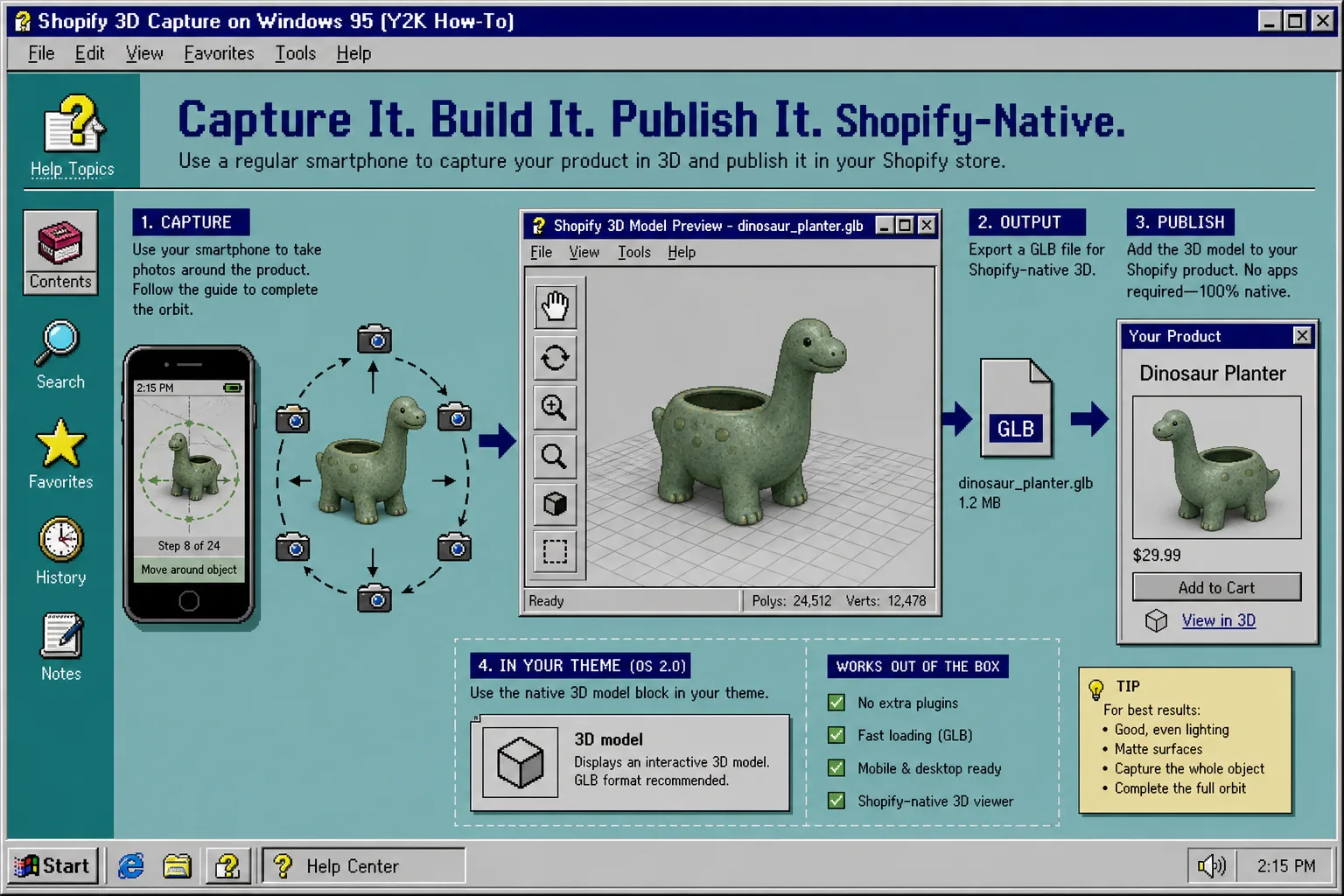Image resolution: width=1344 pixels, height=896 pixels.
Task: Follow the View in 3D link
Action: click(1218, 620)
